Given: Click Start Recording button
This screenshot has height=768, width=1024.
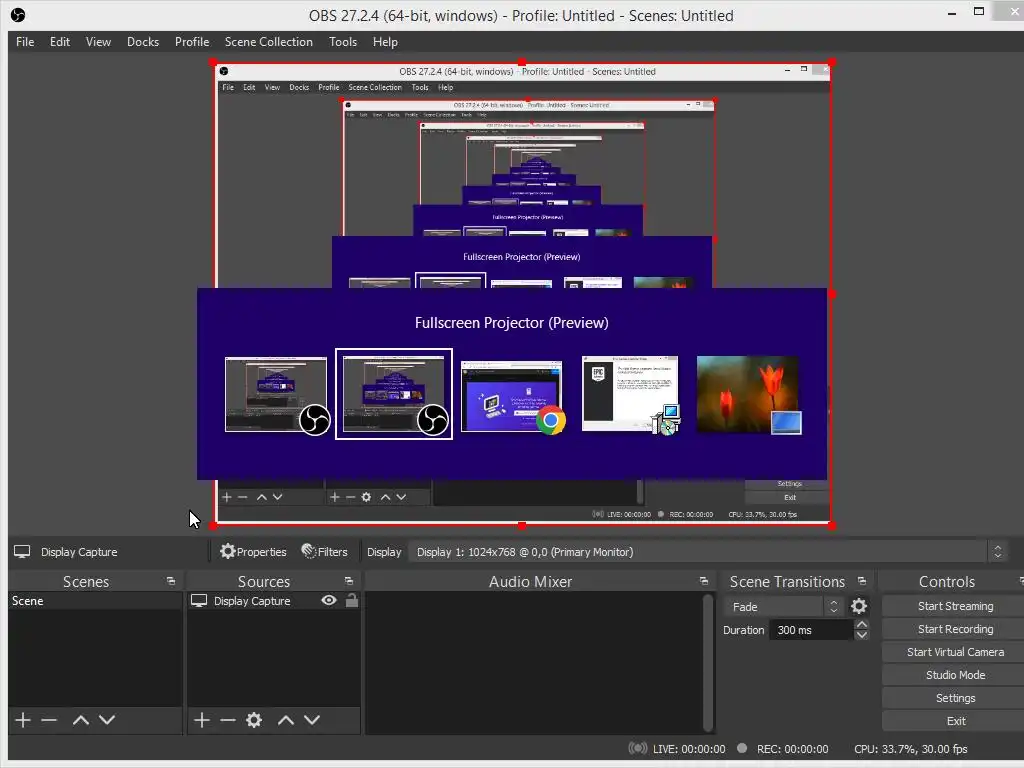Looking at the screenshot, I should click(x=955, y=629).
